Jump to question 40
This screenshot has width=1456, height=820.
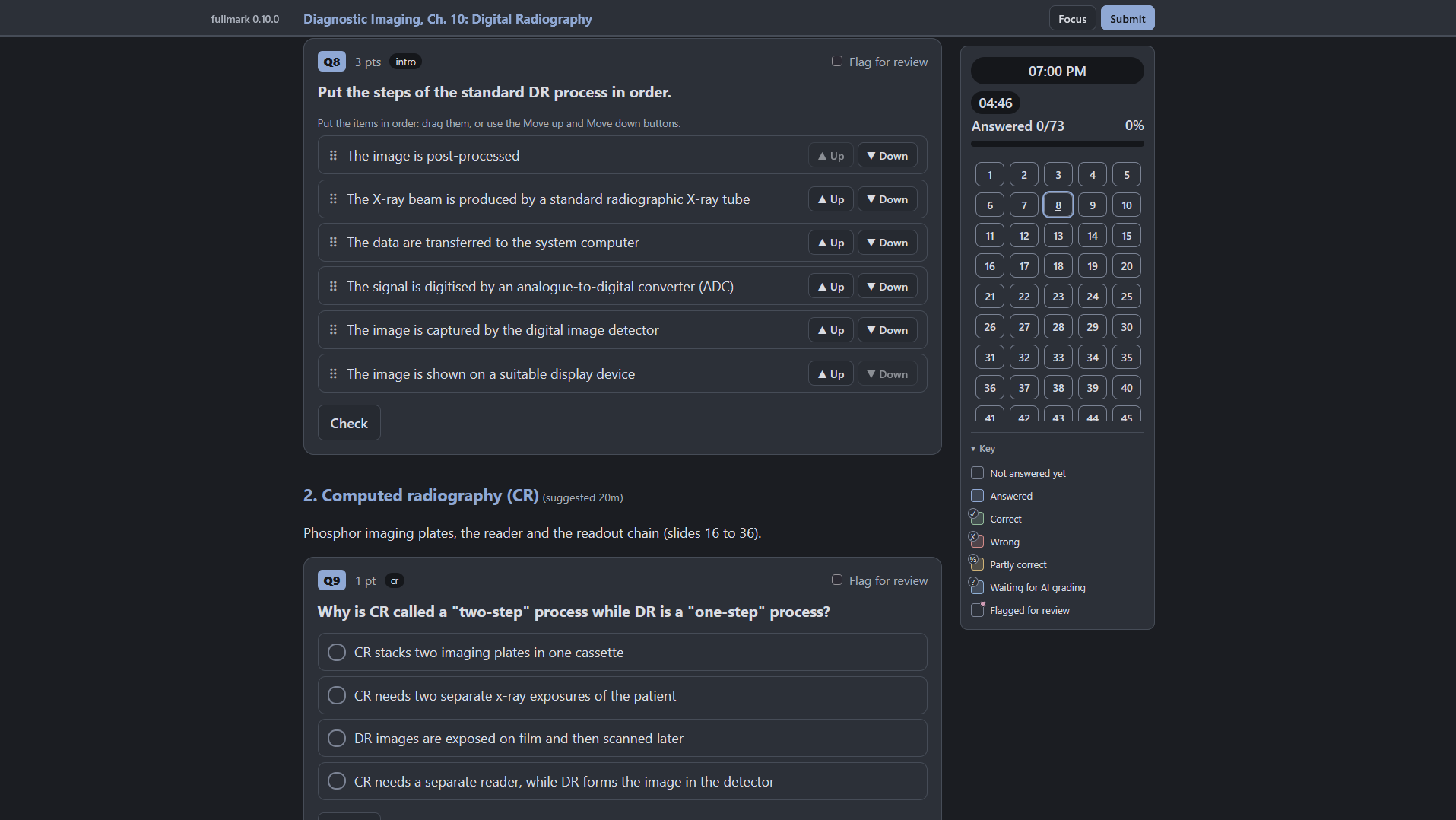point(1126,387)
